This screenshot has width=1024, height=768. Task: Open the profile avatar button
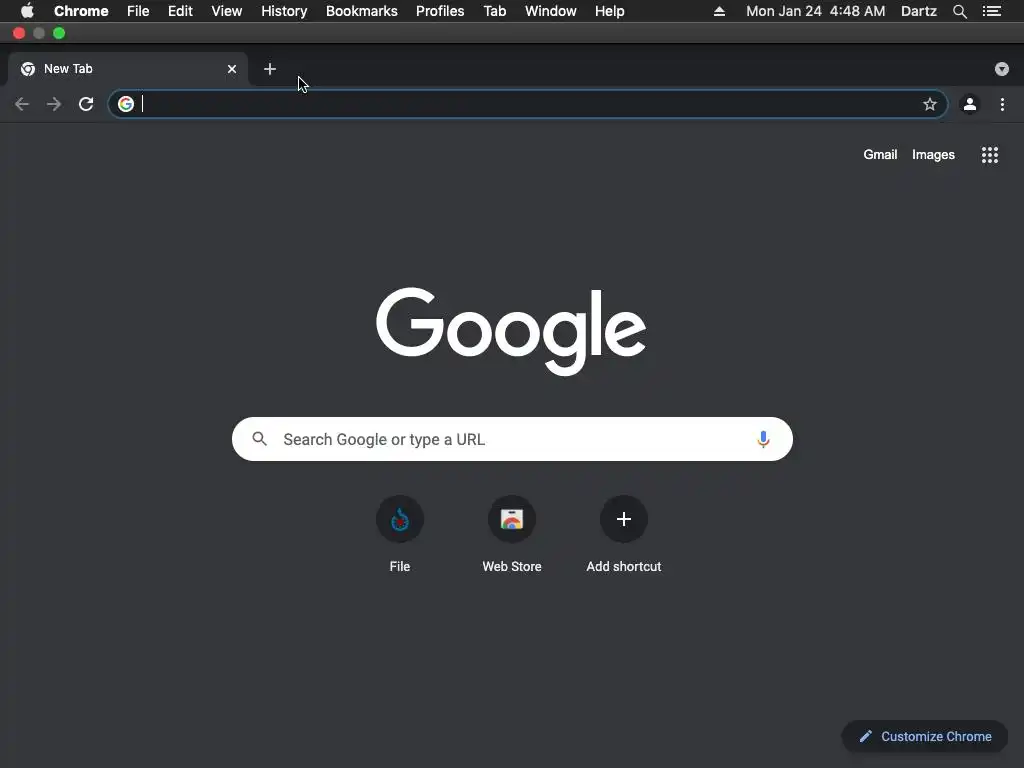pyautogui.click(x=970, y=104)
